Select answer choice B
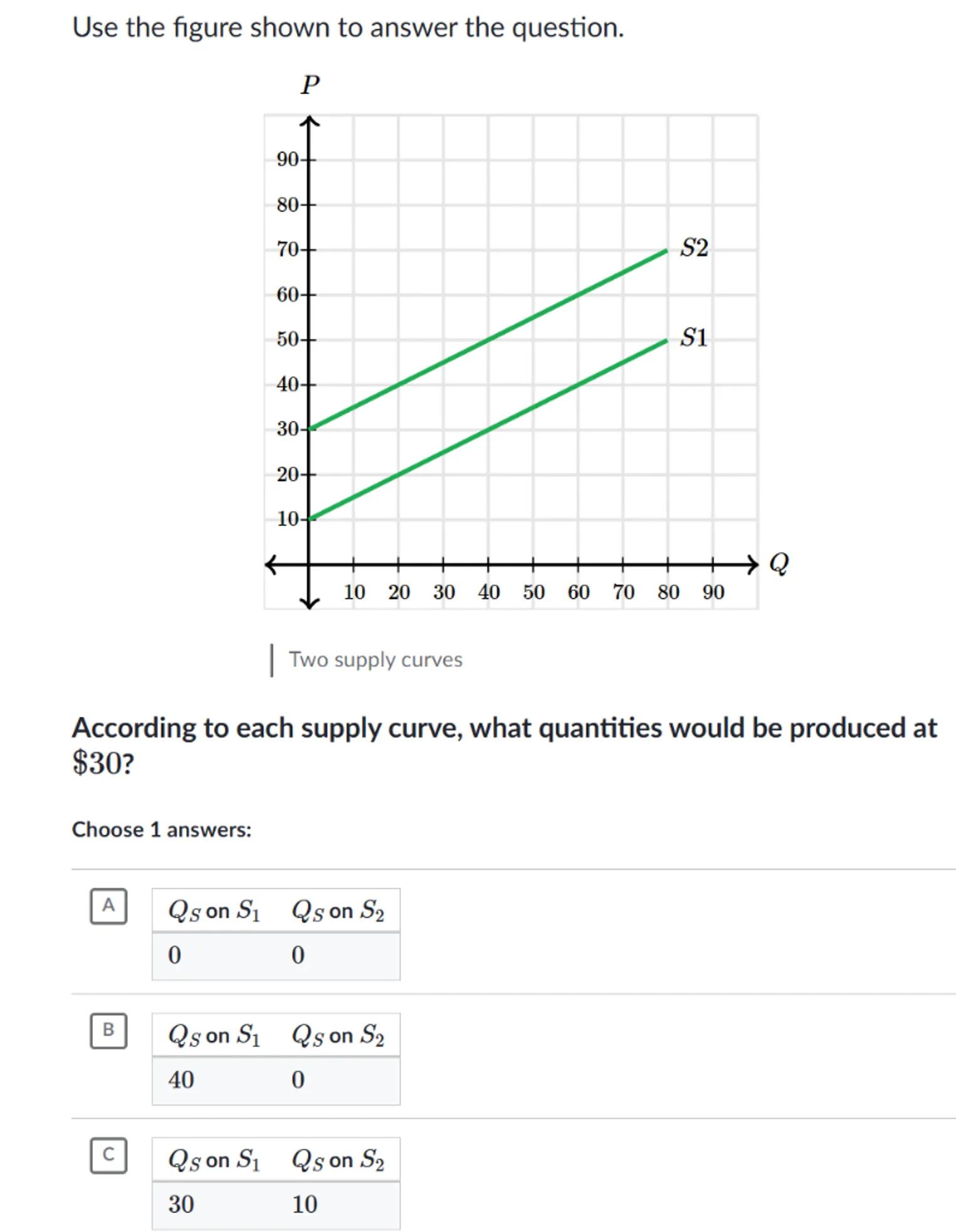956x1232 pixels. (108, 1030)
